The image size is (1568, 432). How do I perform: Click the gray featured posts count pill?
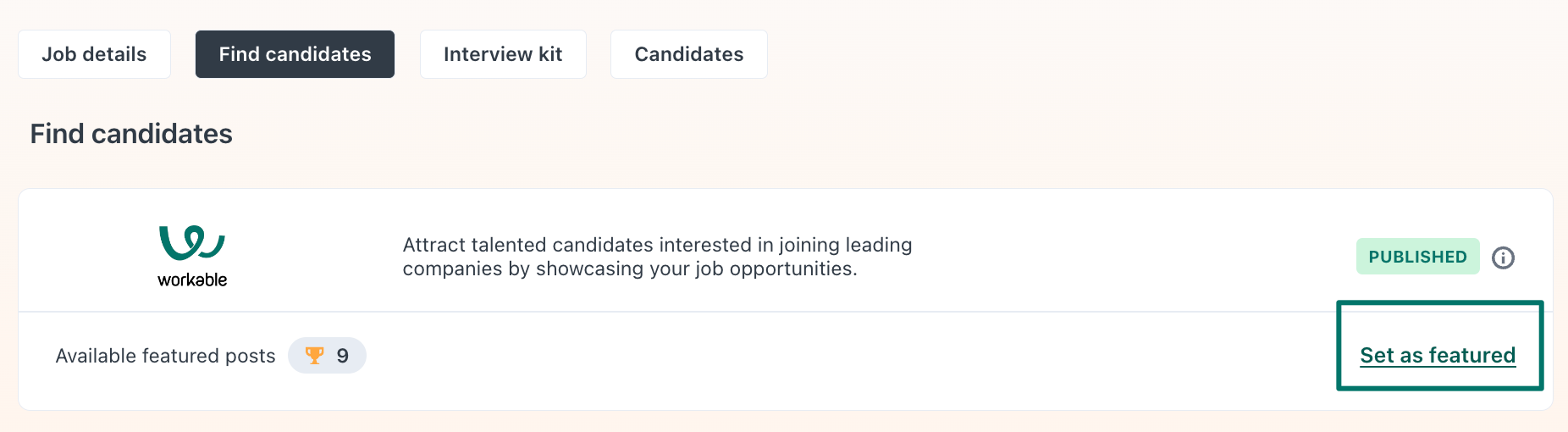click(x=327, y=356)
